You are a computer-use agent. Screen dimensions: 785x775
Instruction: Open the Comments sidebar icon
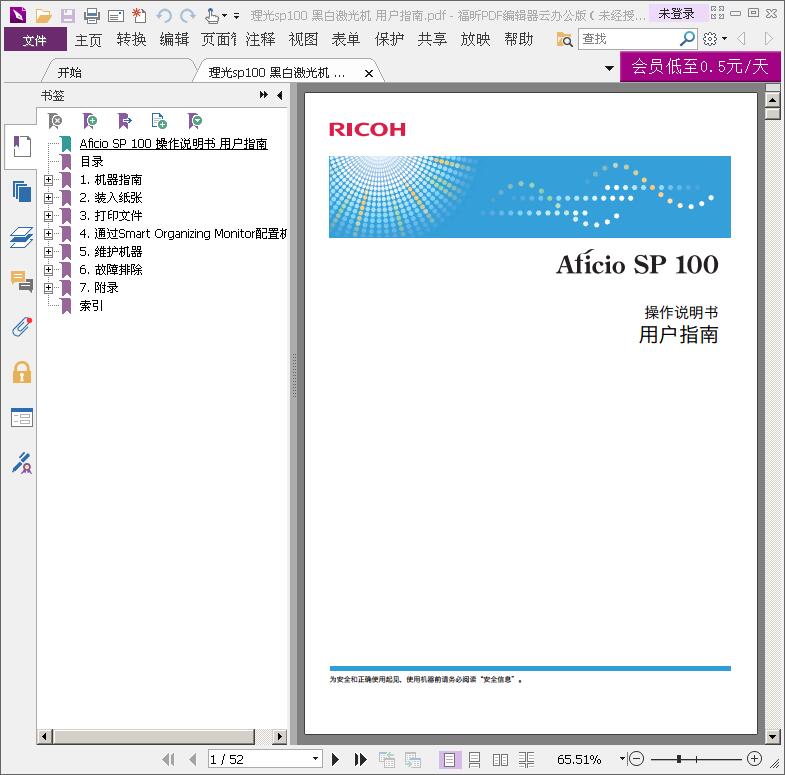pyautogui.click(x=22, y=281)
